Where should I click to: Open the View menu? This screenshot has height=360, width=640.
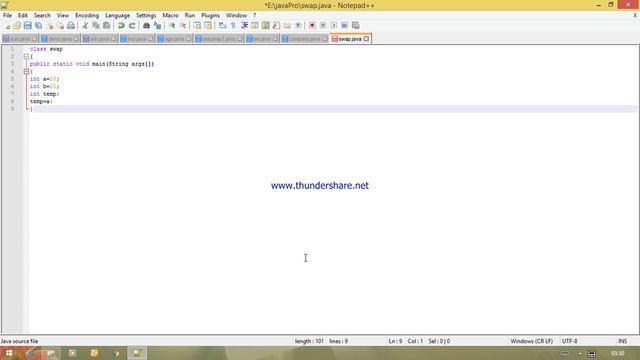click(62, 16)
